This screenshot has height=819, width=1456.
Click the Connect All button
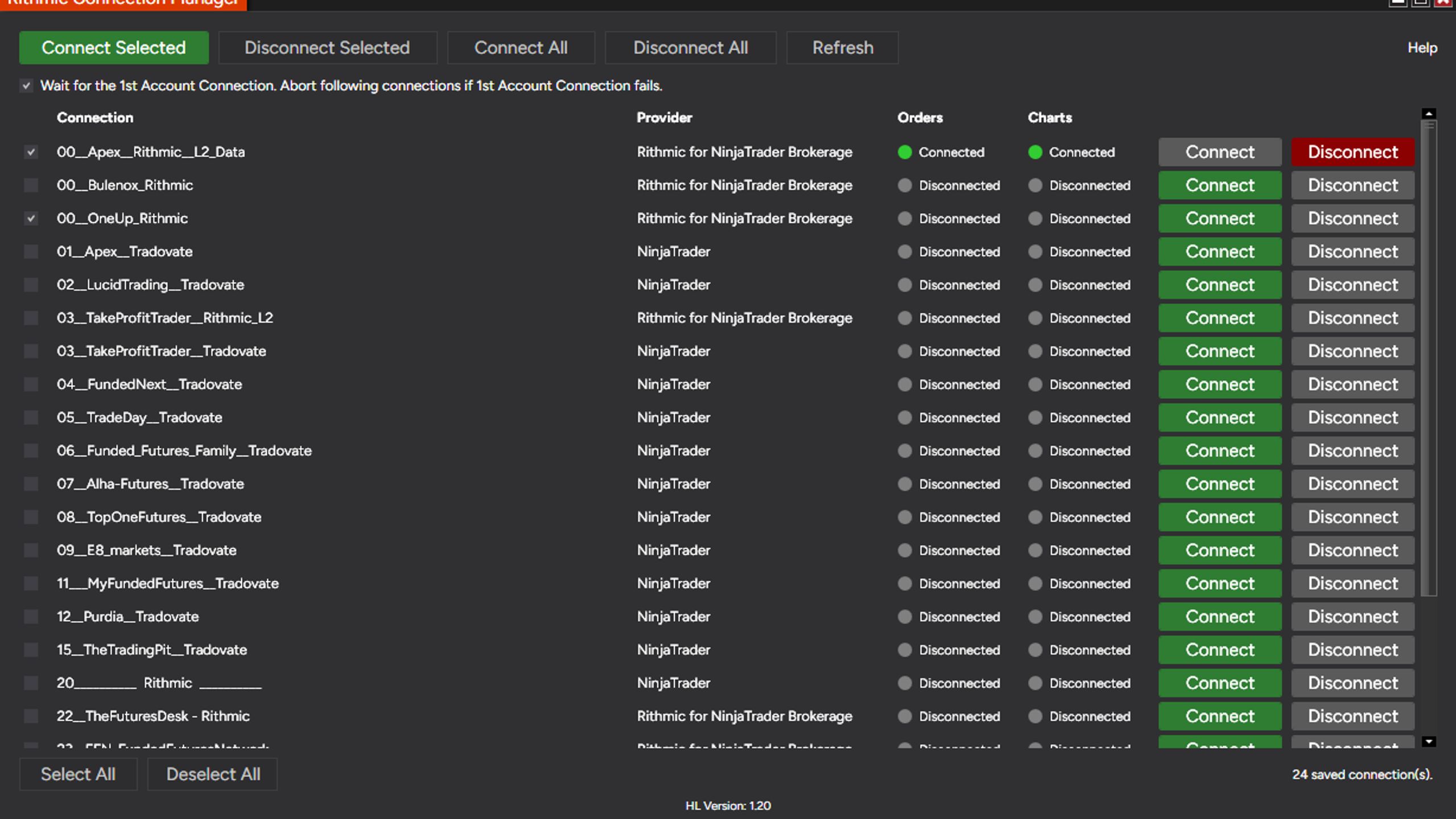pos(521,48)
